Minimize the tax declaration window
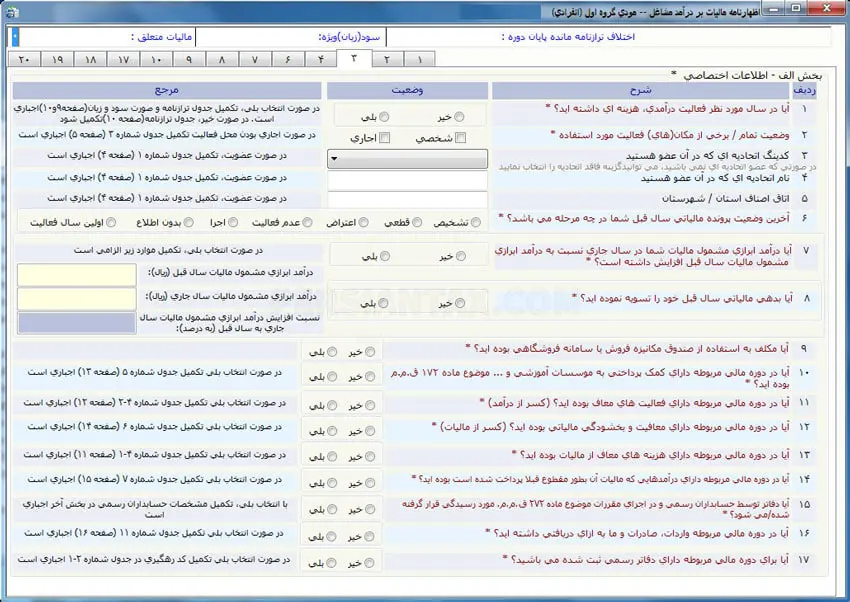 coord(775,9)
